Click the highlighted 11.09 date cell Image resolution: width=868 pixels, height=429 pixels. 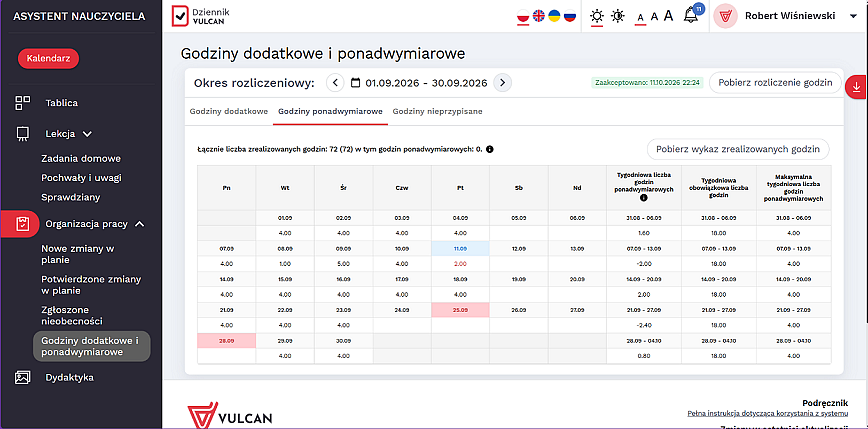(461, 249)
